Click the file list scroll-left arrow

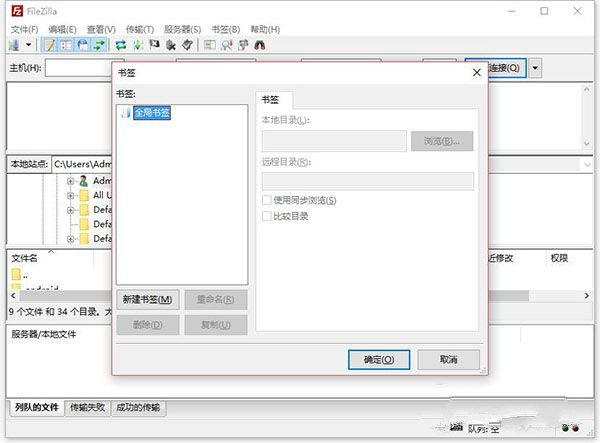tap(13, 296)
